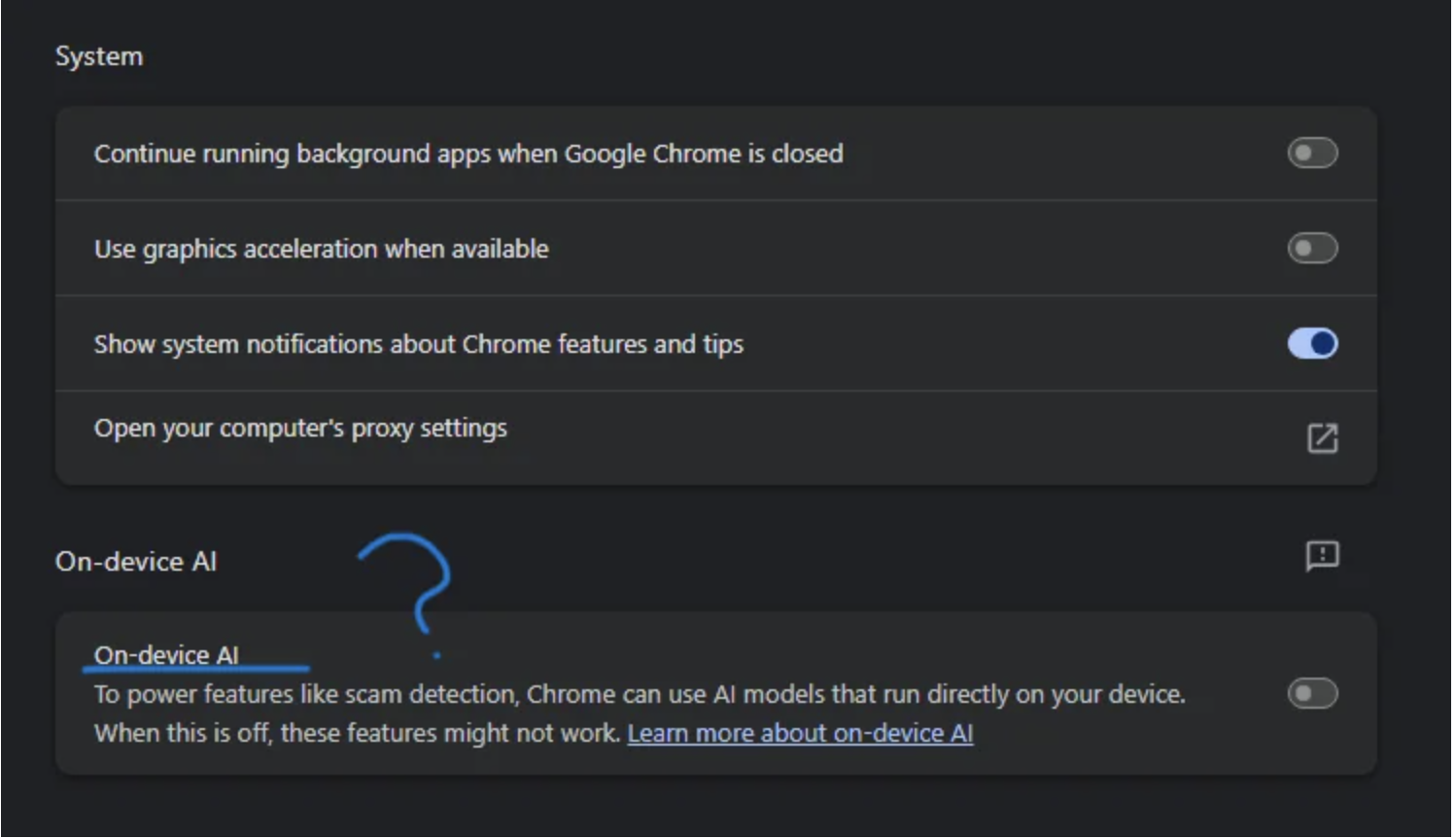Enable graphics acceleration when available
The image size is (1456, 838).
1312,248
